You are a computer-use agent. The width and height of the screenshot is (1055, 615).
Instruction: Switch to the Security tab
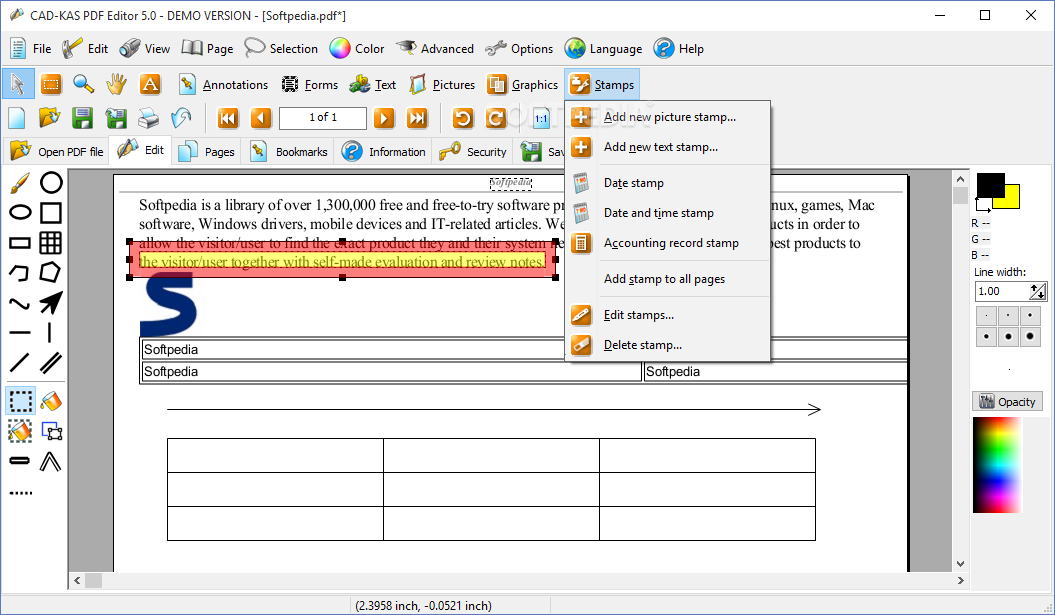pyautogui.click(x=472, y=151)
